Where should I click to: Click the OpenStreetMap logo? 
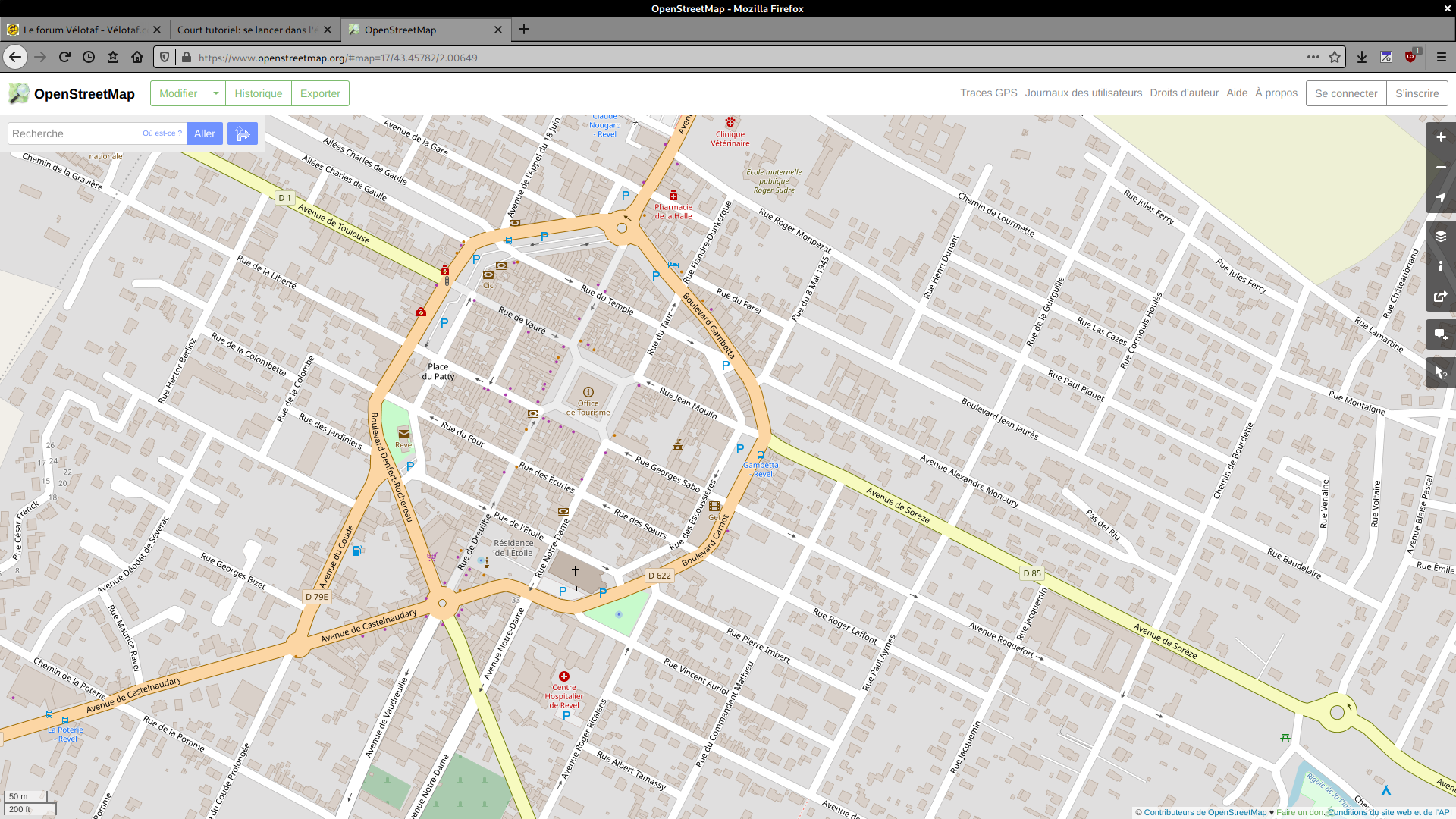click(x=71, y=93)
